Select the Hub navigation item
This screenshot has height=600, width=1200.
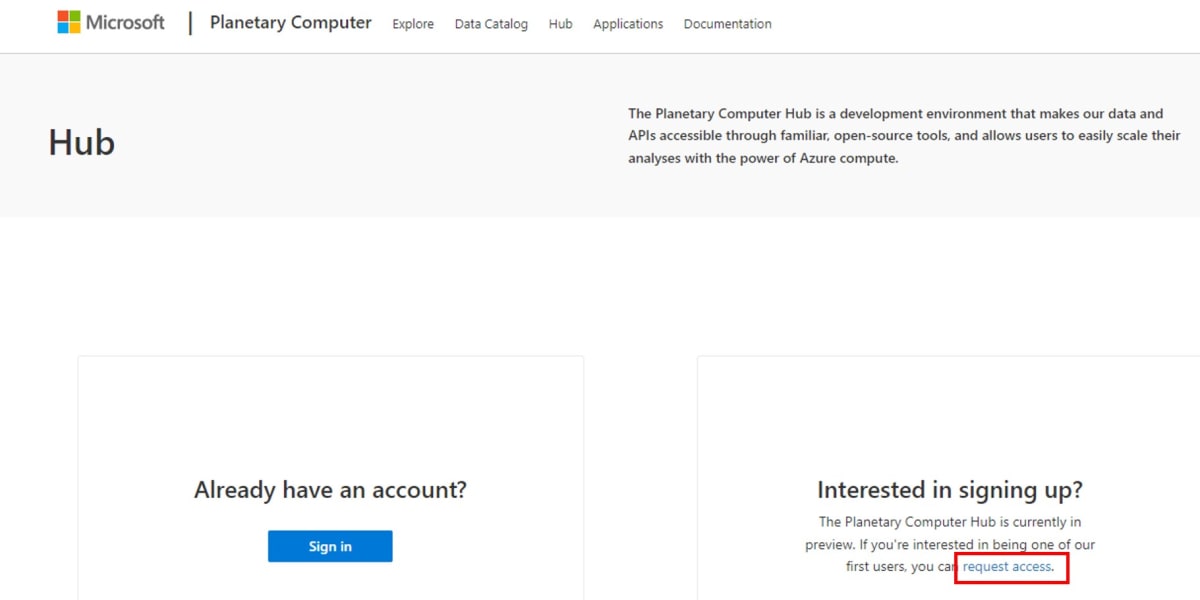pyautogui.click(x=560, y=24)
